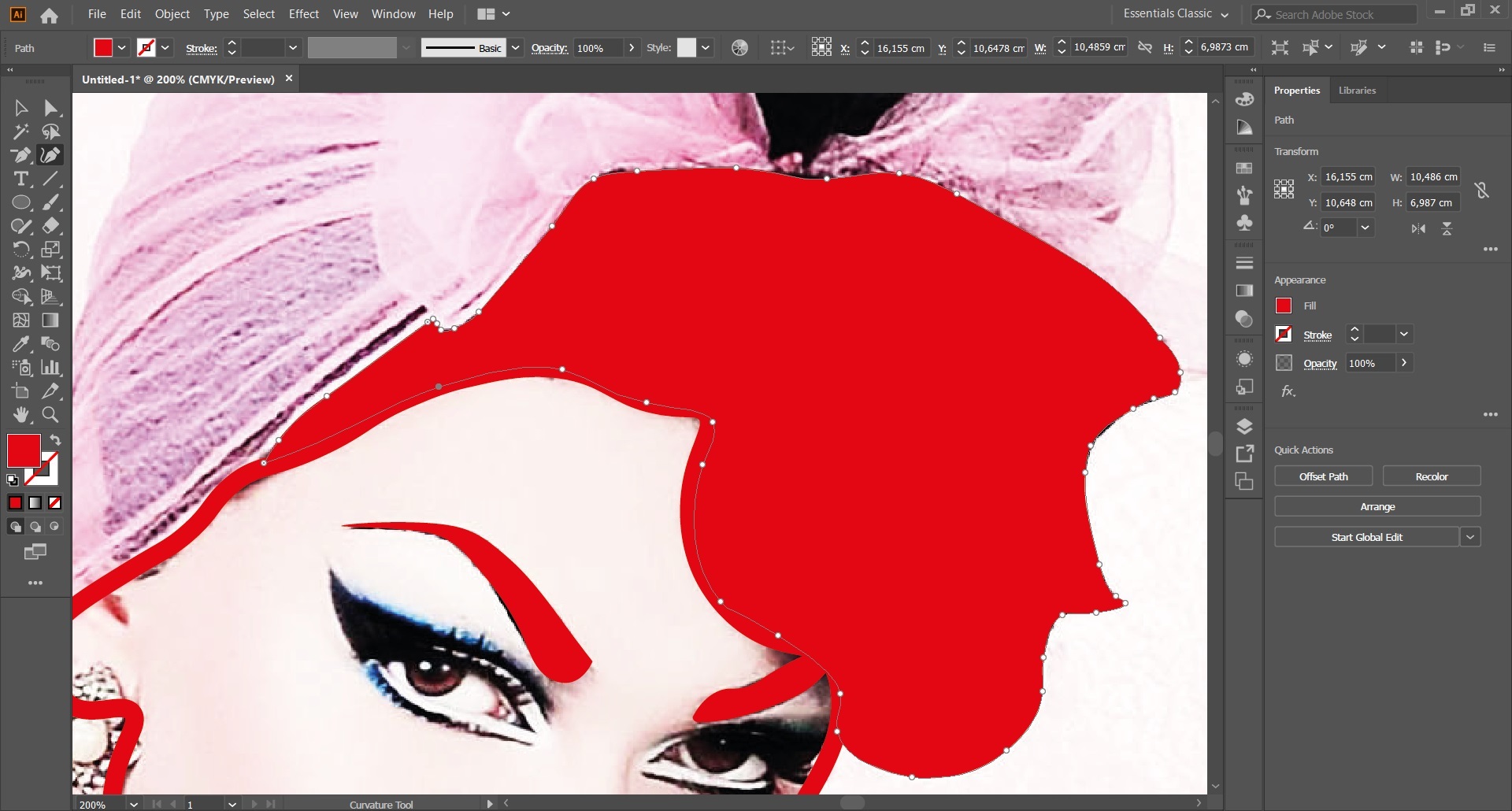The height and width of the screenshot is (811, 1512).
Task: Select the Gradient tool
Action: pyautogui.click(x=51, y=320)
